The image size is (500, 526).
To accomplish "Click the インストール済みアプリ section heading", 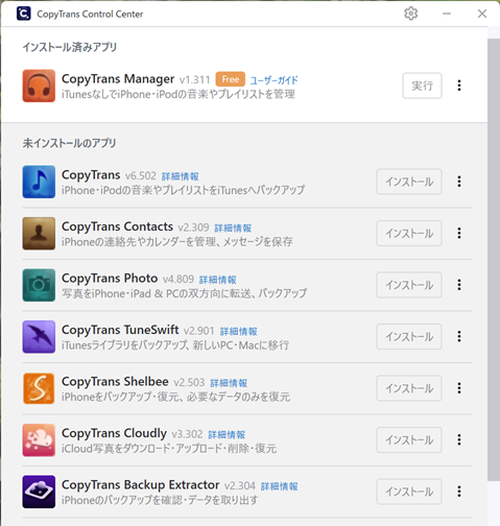I will [70, 47].
